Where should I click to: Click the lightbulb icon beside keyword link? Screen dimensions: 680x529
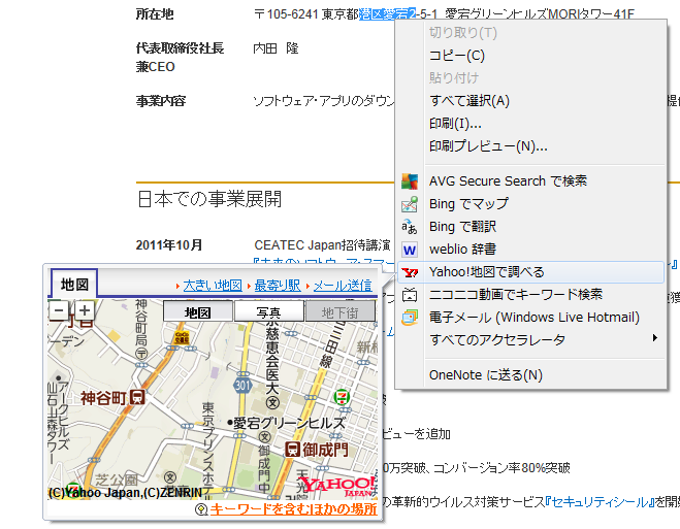click(x=201, y=509)
